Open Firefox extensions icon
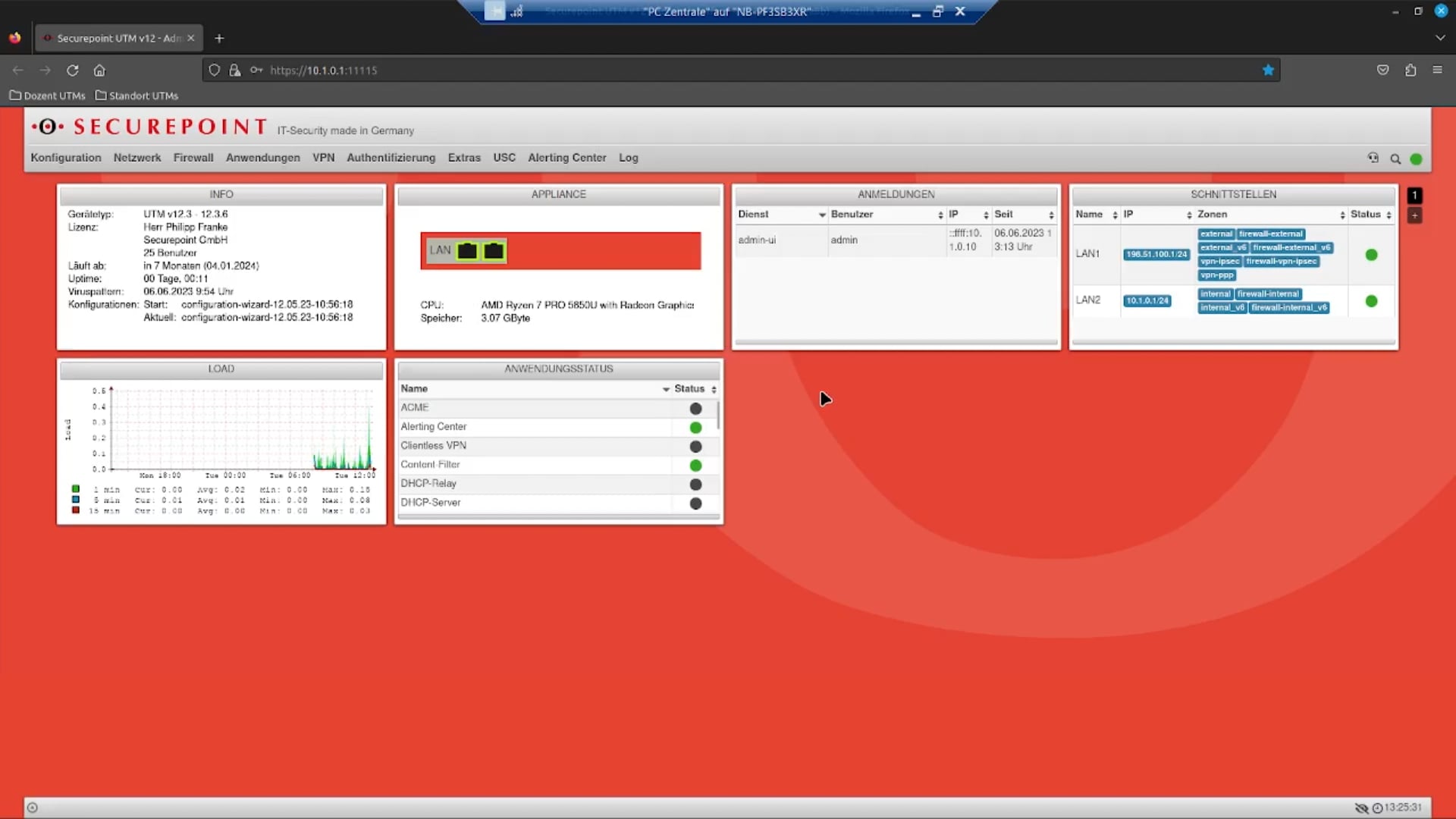 [1410, 70]
